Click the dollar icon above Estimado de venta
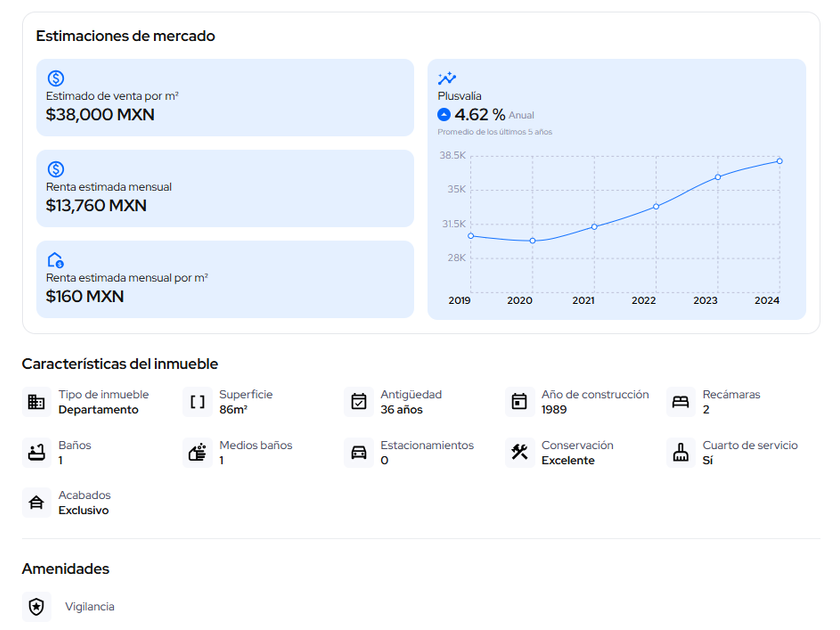 56,78
